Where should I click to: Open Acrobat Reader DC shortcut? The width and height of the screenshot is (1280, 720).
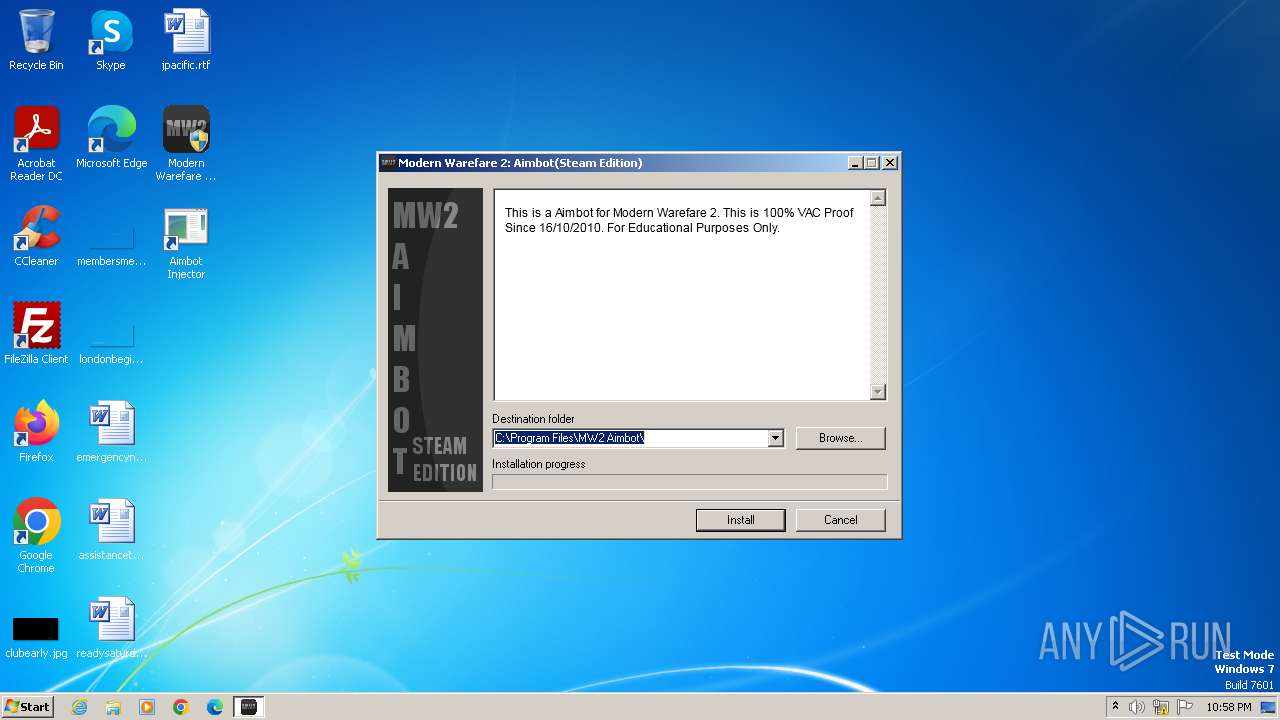click(36, 144)
